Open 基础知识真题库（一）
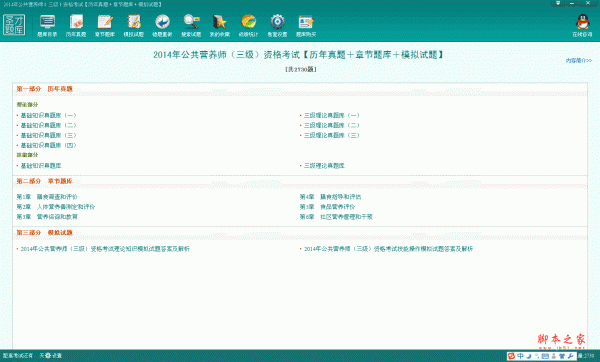Screen dimensions: 600x362 tap(49, 115)
